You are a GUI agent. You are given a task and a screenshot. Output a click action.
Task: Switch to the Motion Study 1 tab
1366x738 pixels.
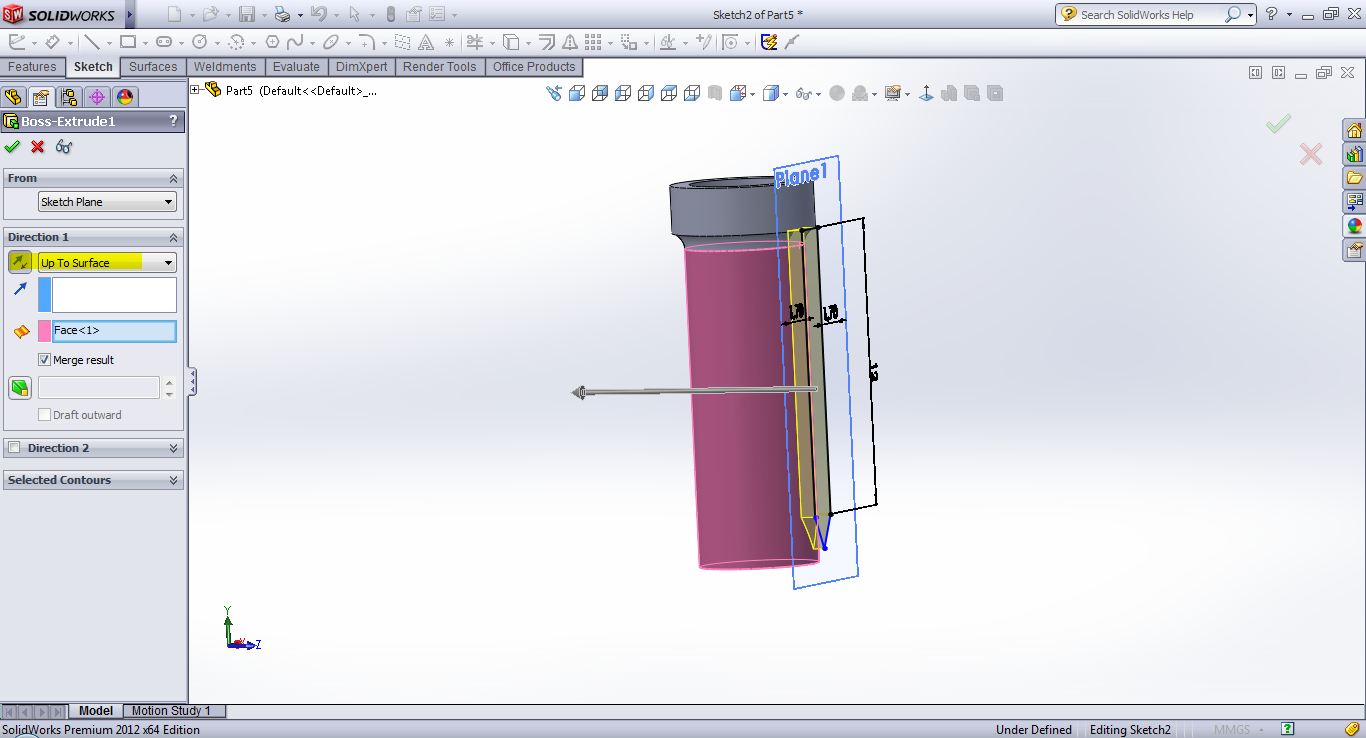pyautogui.click(x=171, y=711)
